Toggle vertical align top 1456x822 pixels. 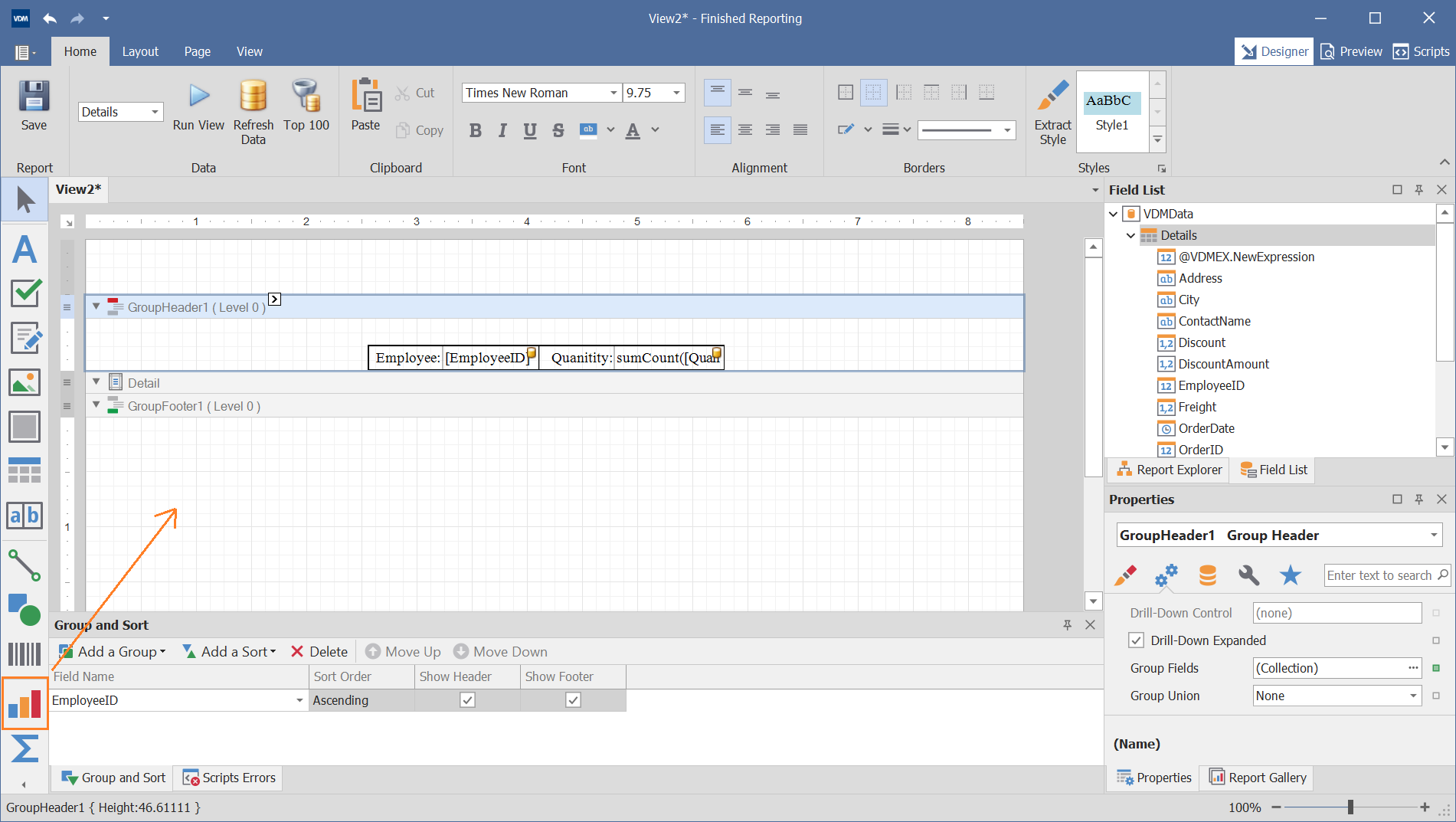[717, 93]
